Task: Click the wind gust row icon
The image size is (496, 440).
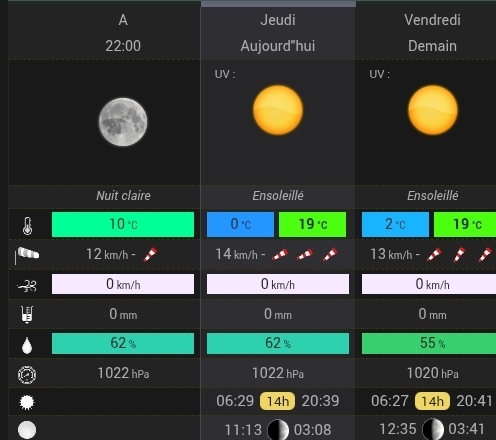Action: click(x=27, y=286)
